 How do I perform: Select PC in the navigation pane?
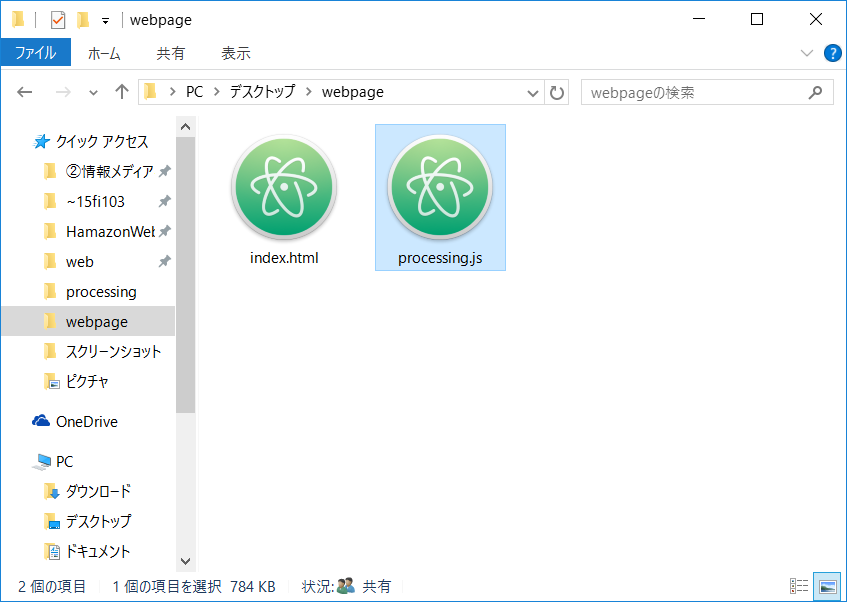pyautogui.click(x=64, y=462)
